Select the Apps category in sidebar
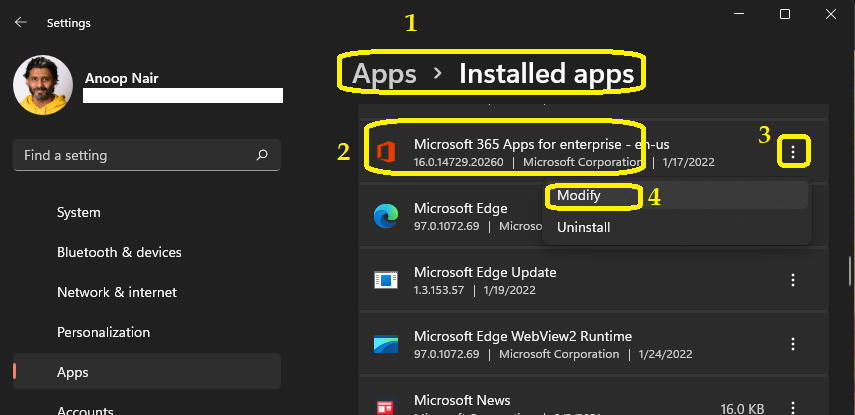 coord(147,372)
